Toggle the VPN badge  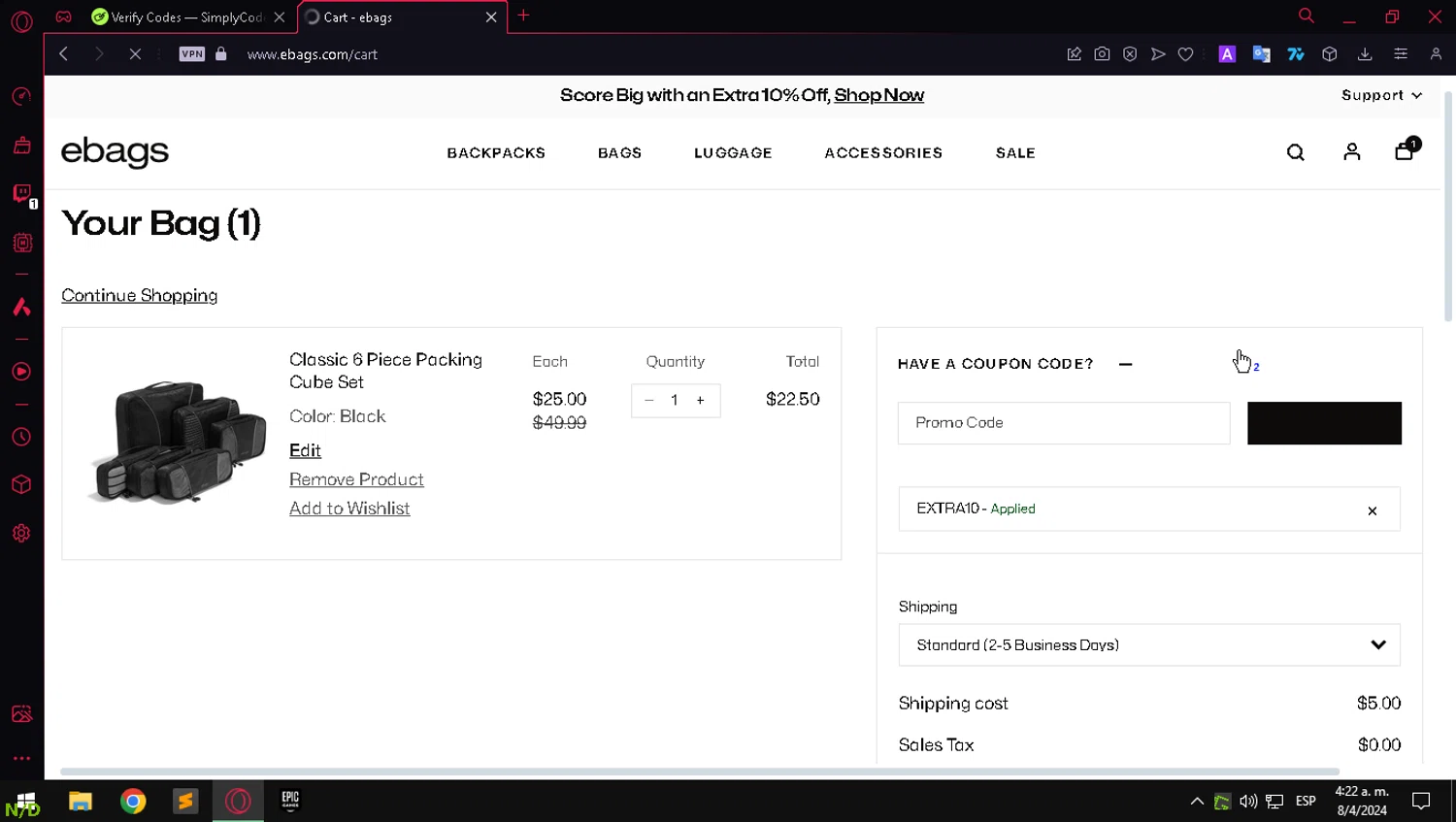point(192,54)
